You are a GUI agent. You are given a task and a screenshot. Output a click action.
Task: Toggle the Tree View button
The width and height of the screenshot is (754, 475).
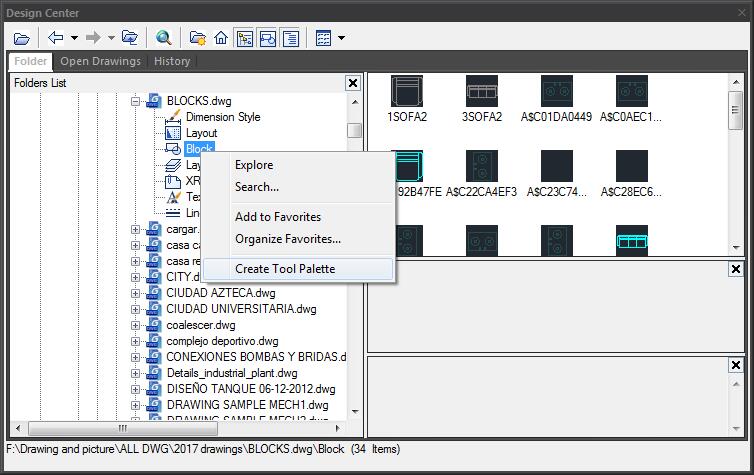244,38
